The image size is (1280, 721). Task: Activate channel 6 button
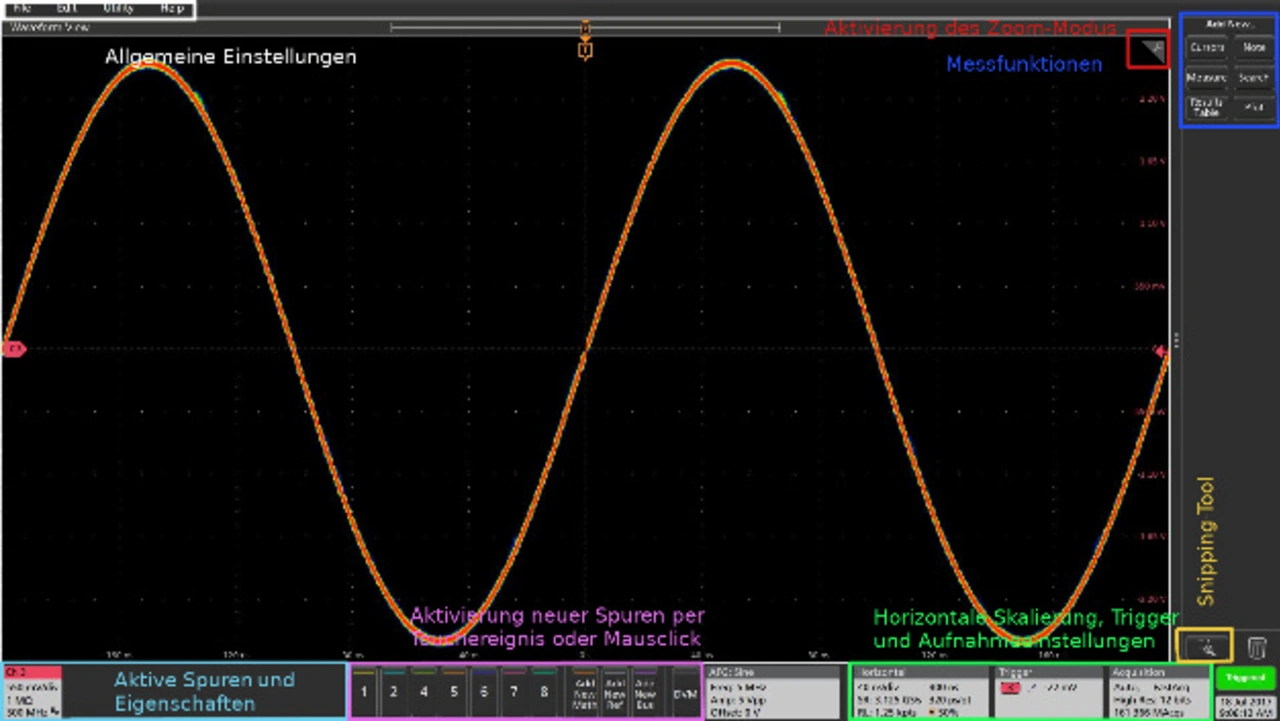(x=483, y=692)
